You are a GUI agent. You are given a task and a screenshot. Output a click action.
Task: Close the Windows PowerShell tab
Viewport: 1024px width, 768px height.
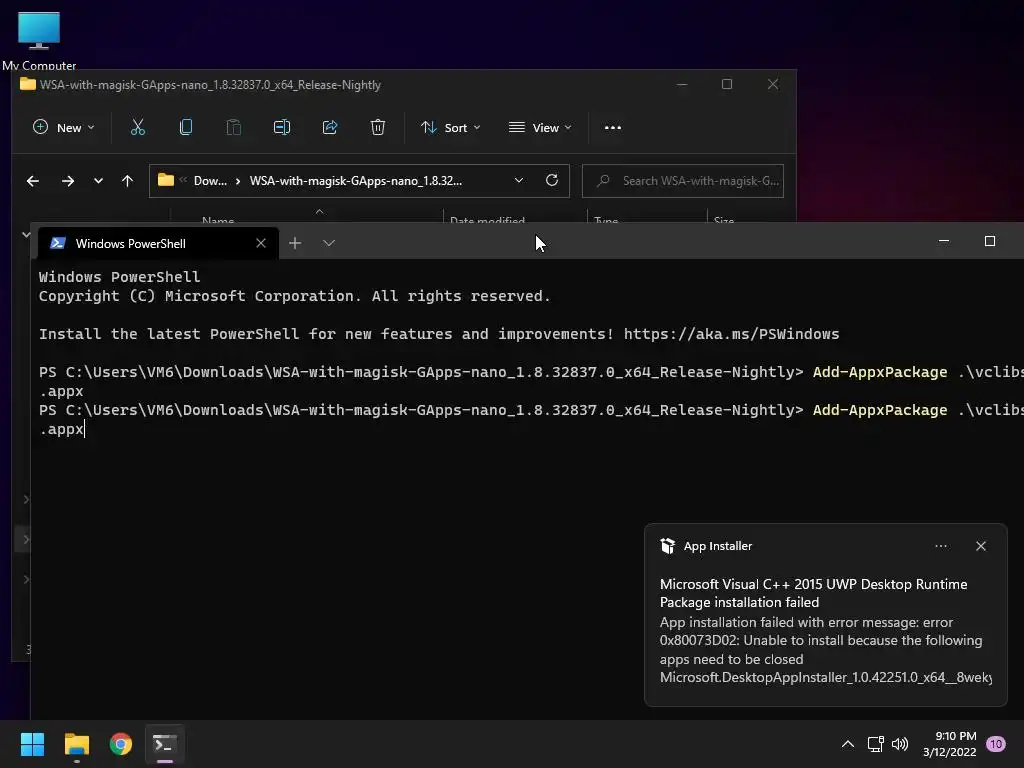(x=261, y=243)
